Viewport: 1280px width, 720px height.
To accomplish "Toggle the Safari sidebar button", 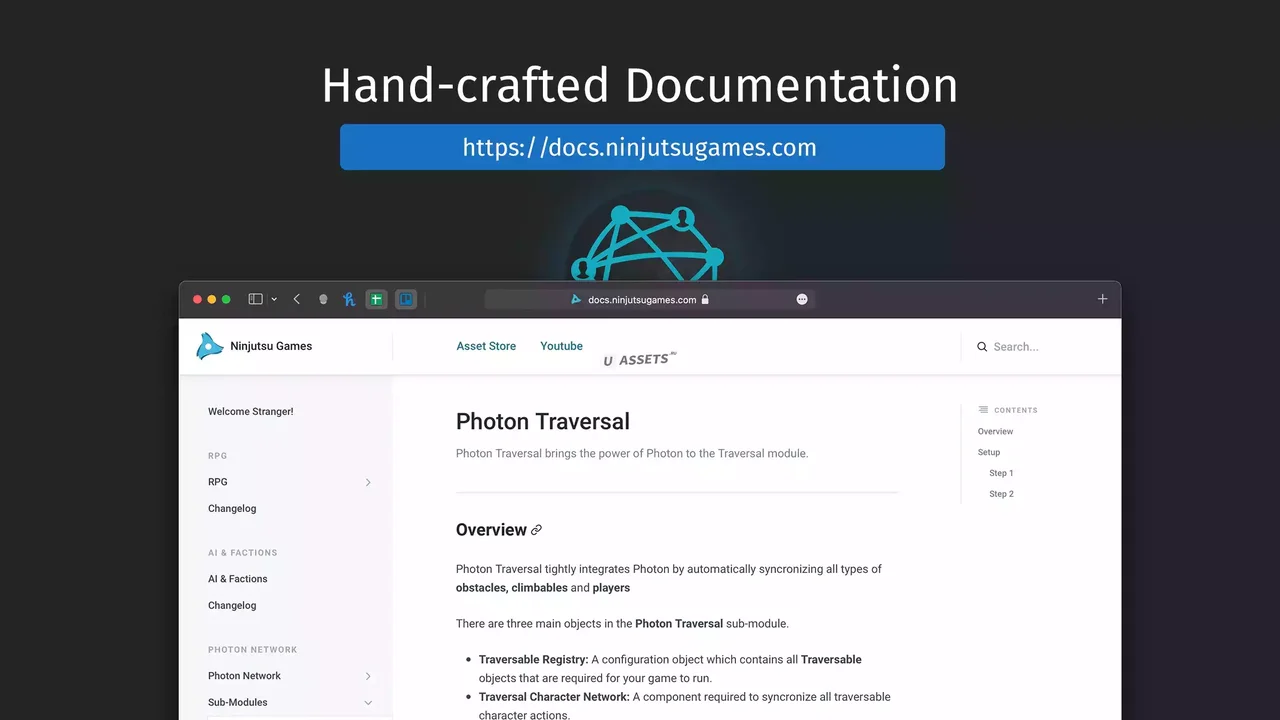I will pyautogui.click(x=255, y=299).
